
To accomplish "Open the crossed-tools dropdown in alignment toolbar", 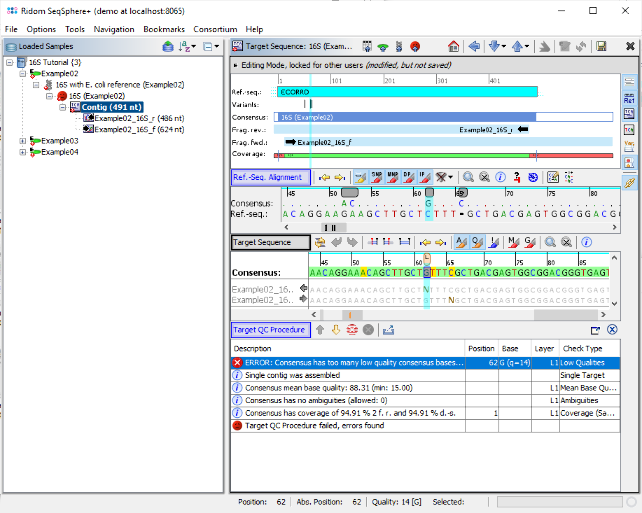I will [450, 177].
